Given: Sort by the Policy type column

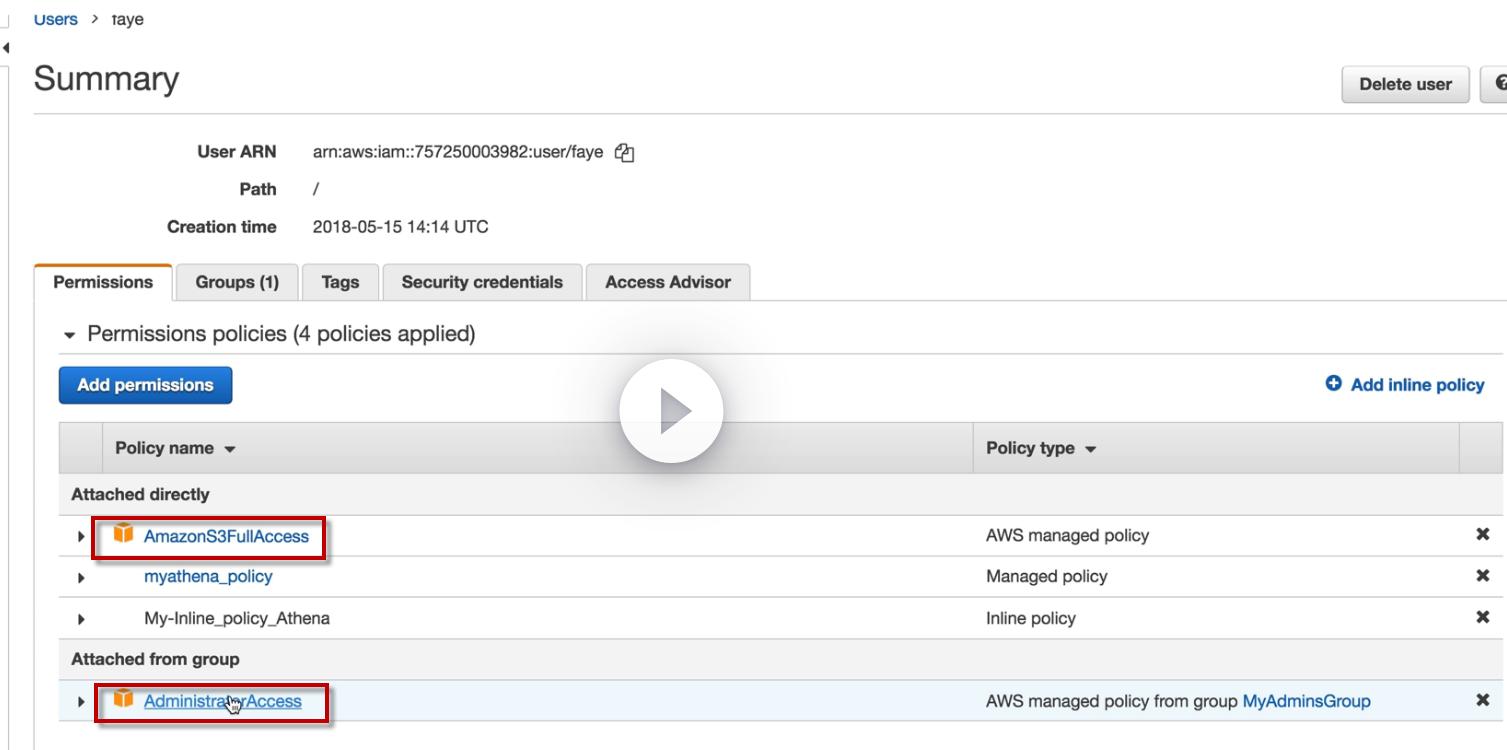Looking at the screenshot, I should point(1041,448).
